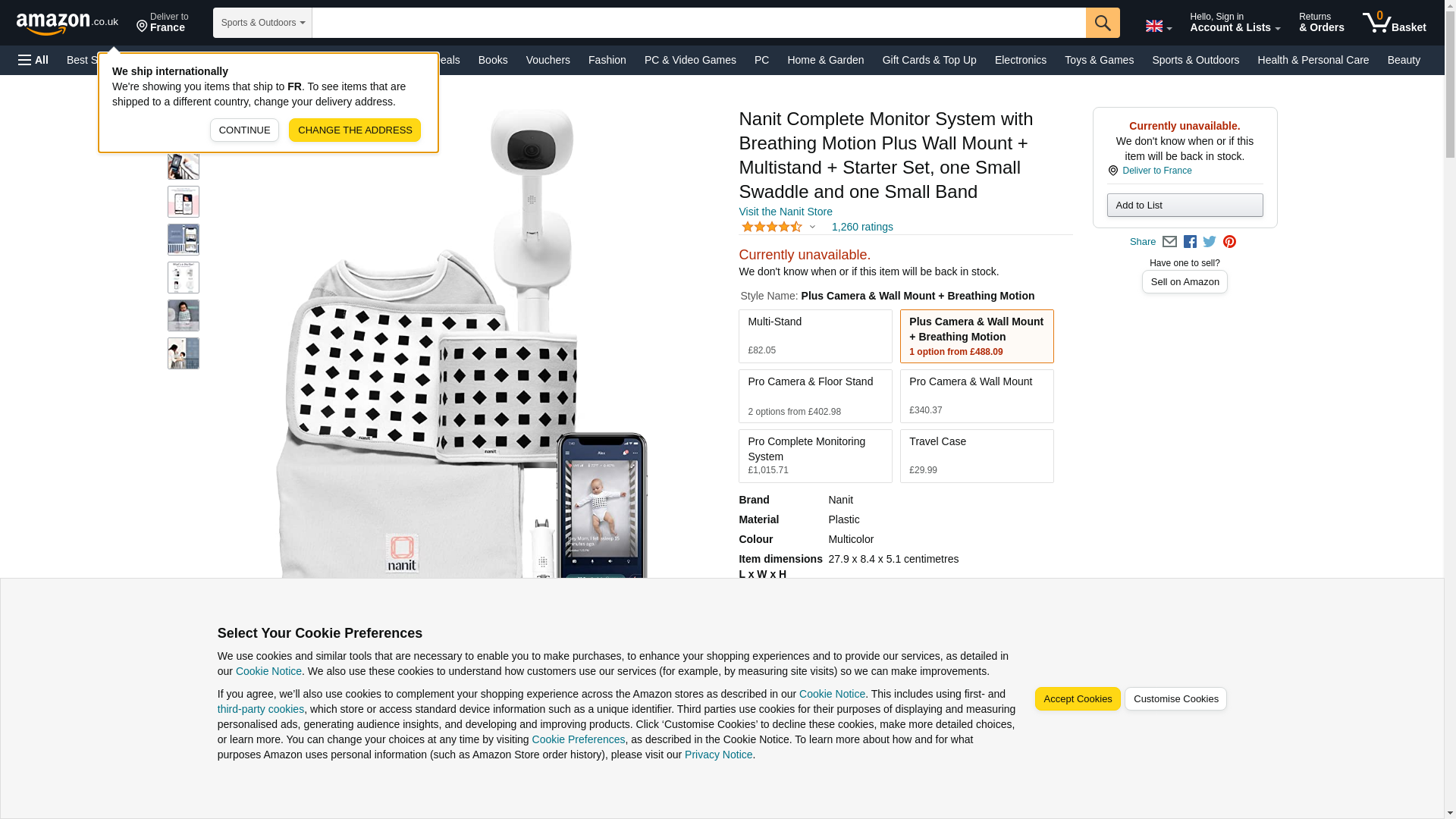Screen dimensions: 1456x819
Task: Share product on Facebook icon
Action: pyautogui.click(x=1189, y=242)
